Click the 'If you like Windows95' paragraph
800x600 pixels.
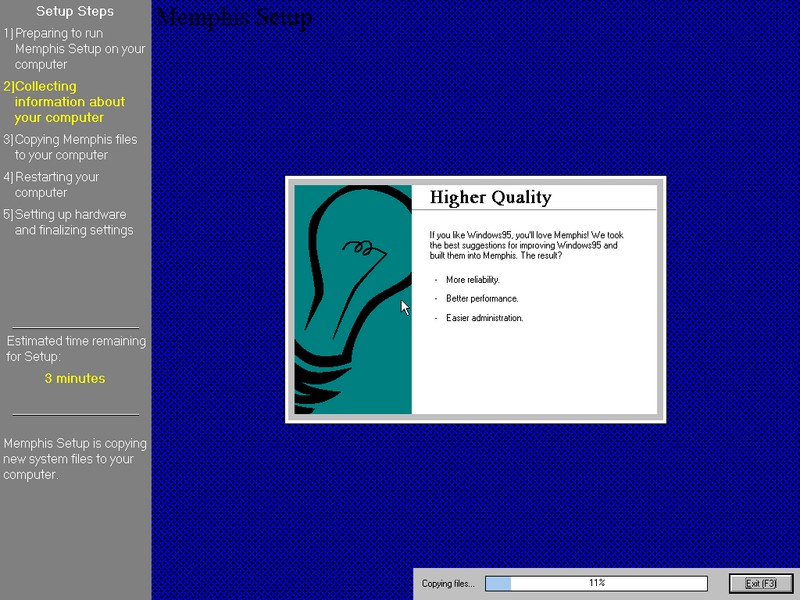[x=527, y=245]
